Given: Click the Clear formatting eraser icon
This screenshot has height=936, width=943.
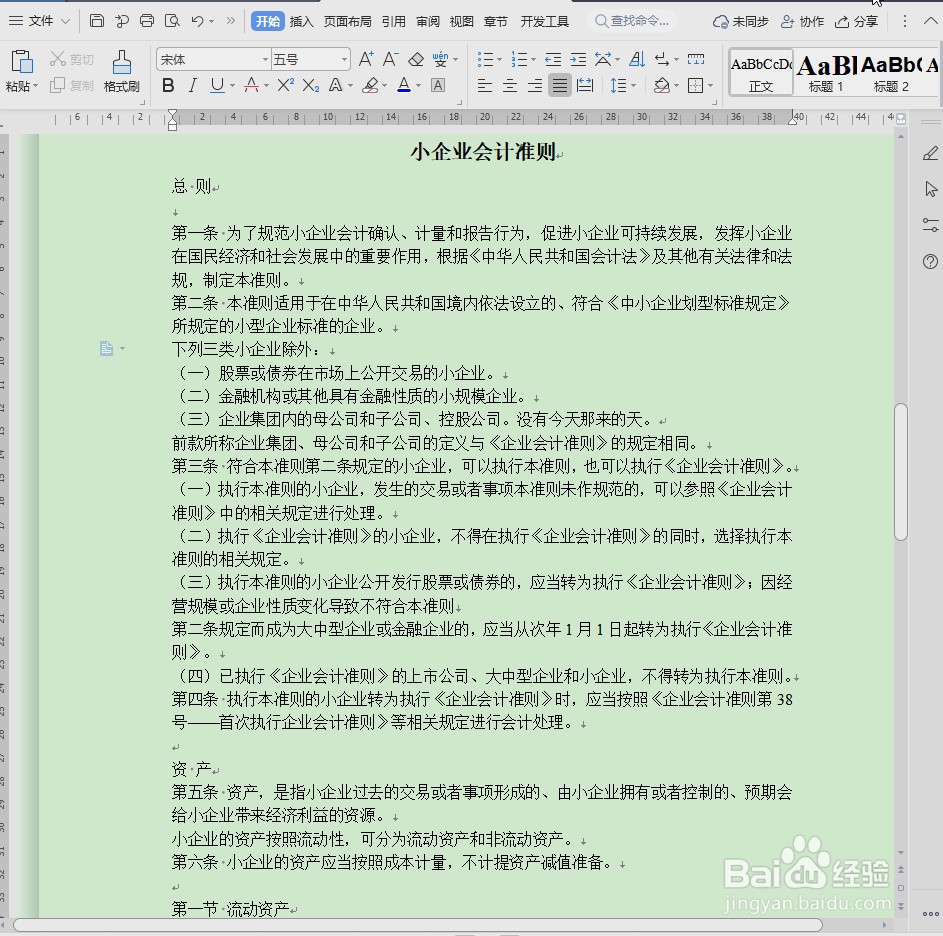Looking at the screenshot, I should click(x=416, y=59).
